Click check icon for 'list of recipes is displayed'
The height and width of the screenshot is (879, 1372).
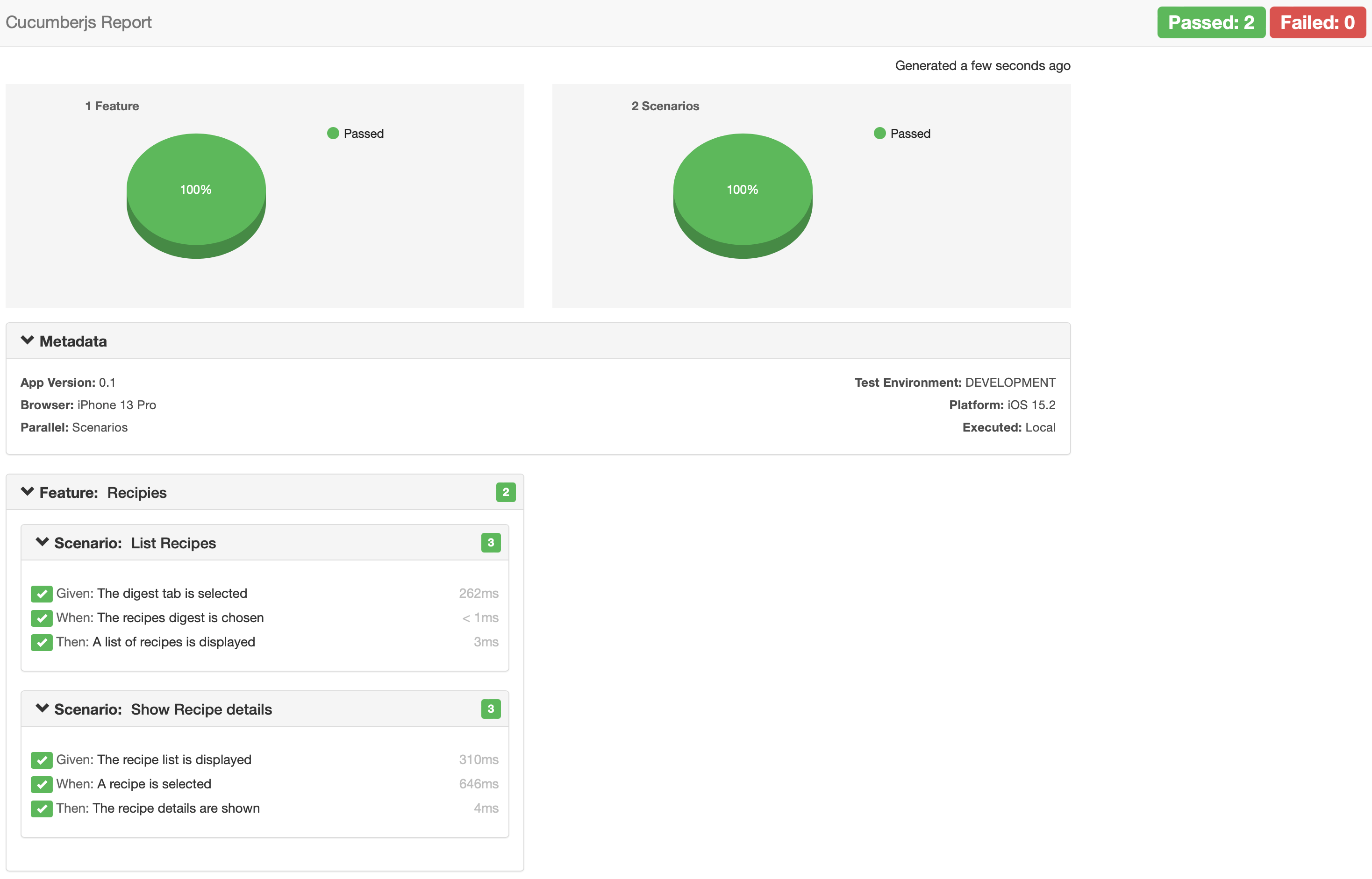[x=41, y=642]
